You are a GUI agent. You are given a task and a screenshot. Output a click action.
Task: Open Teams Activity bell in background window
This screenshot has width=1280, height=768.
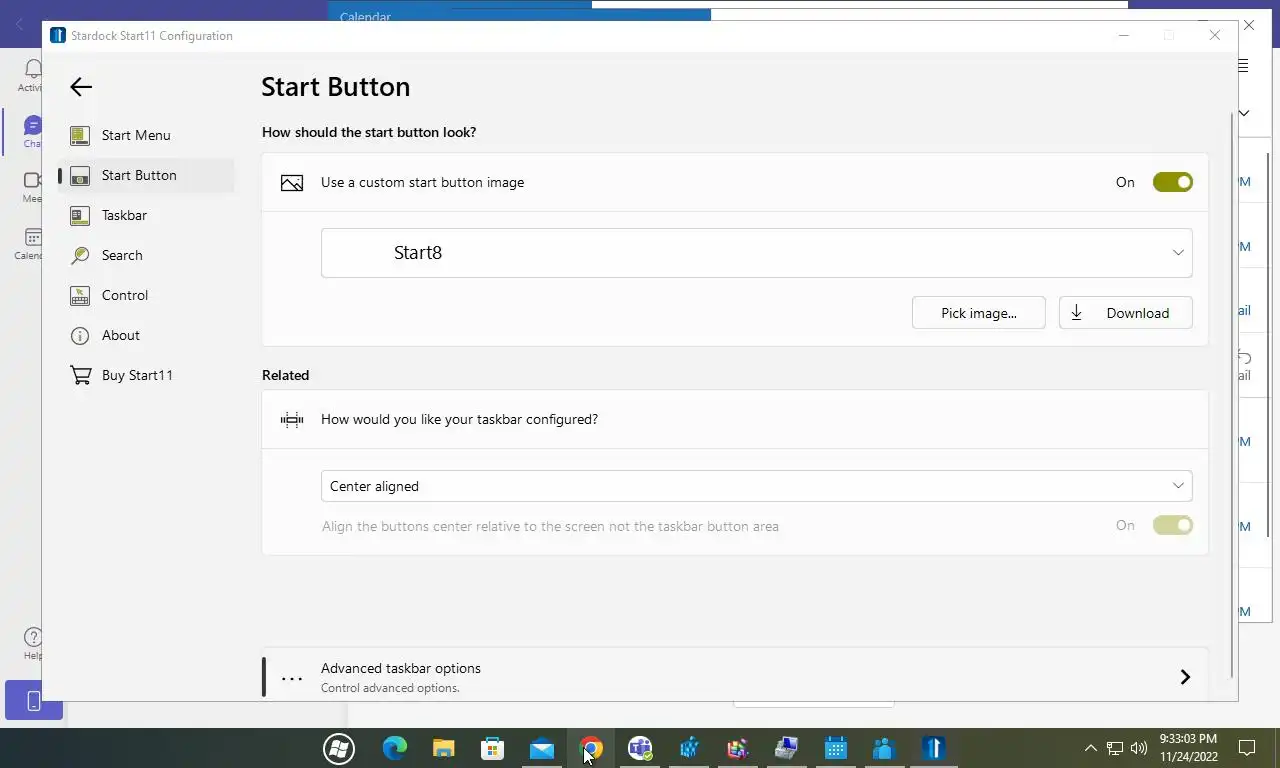click(x=32, y=69)
